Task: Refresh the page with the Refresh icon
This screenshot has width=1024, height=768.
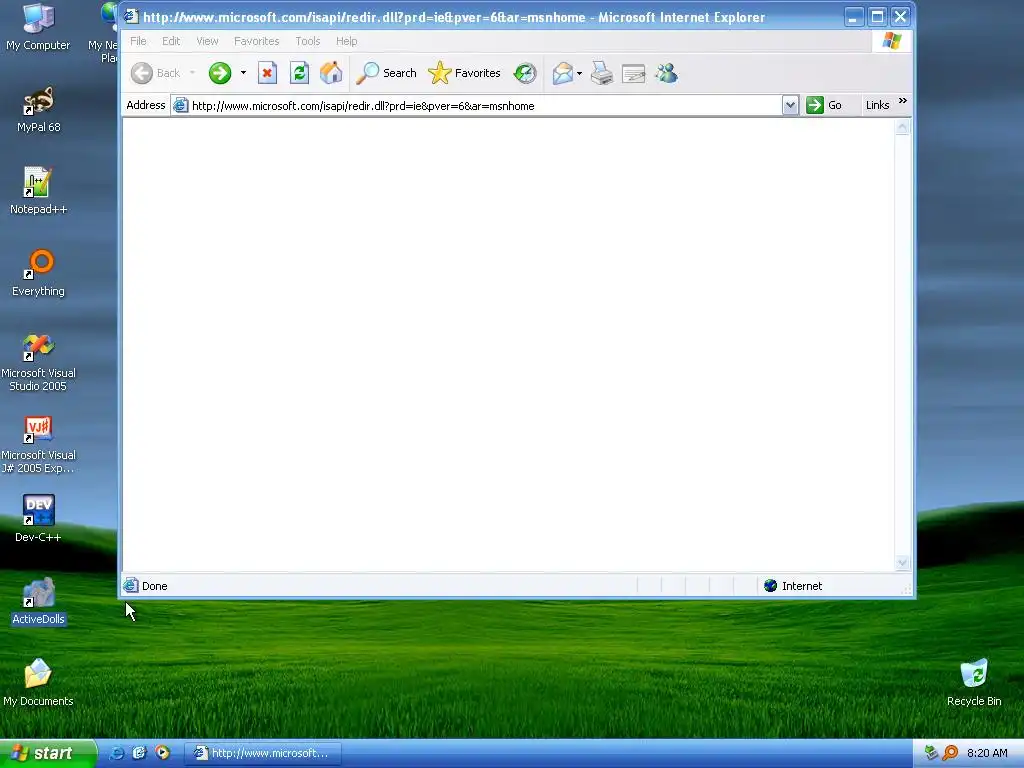Action: 299,73
